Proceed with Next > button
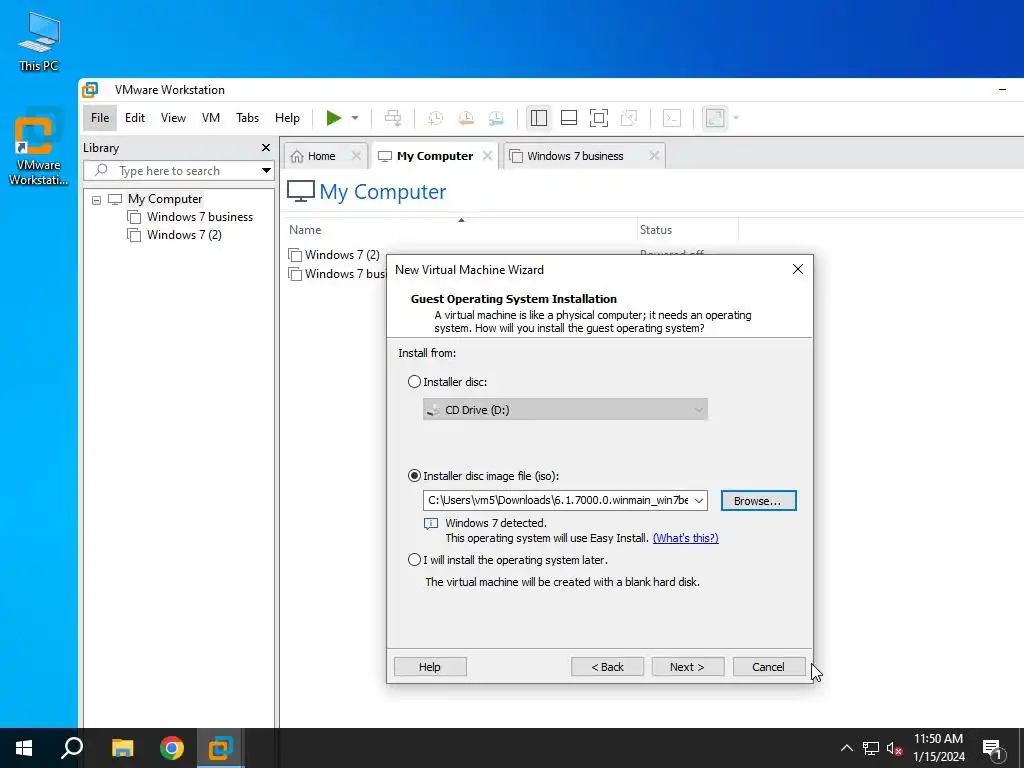1024x768 pixels. [x=688, y=667]
